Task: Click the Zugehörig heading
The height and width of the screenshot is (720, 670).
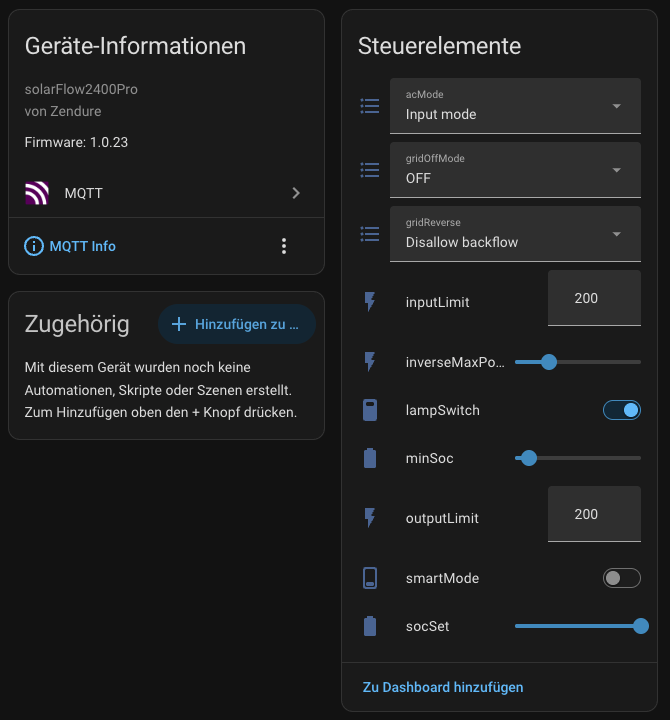Action: tap(77, 324)
